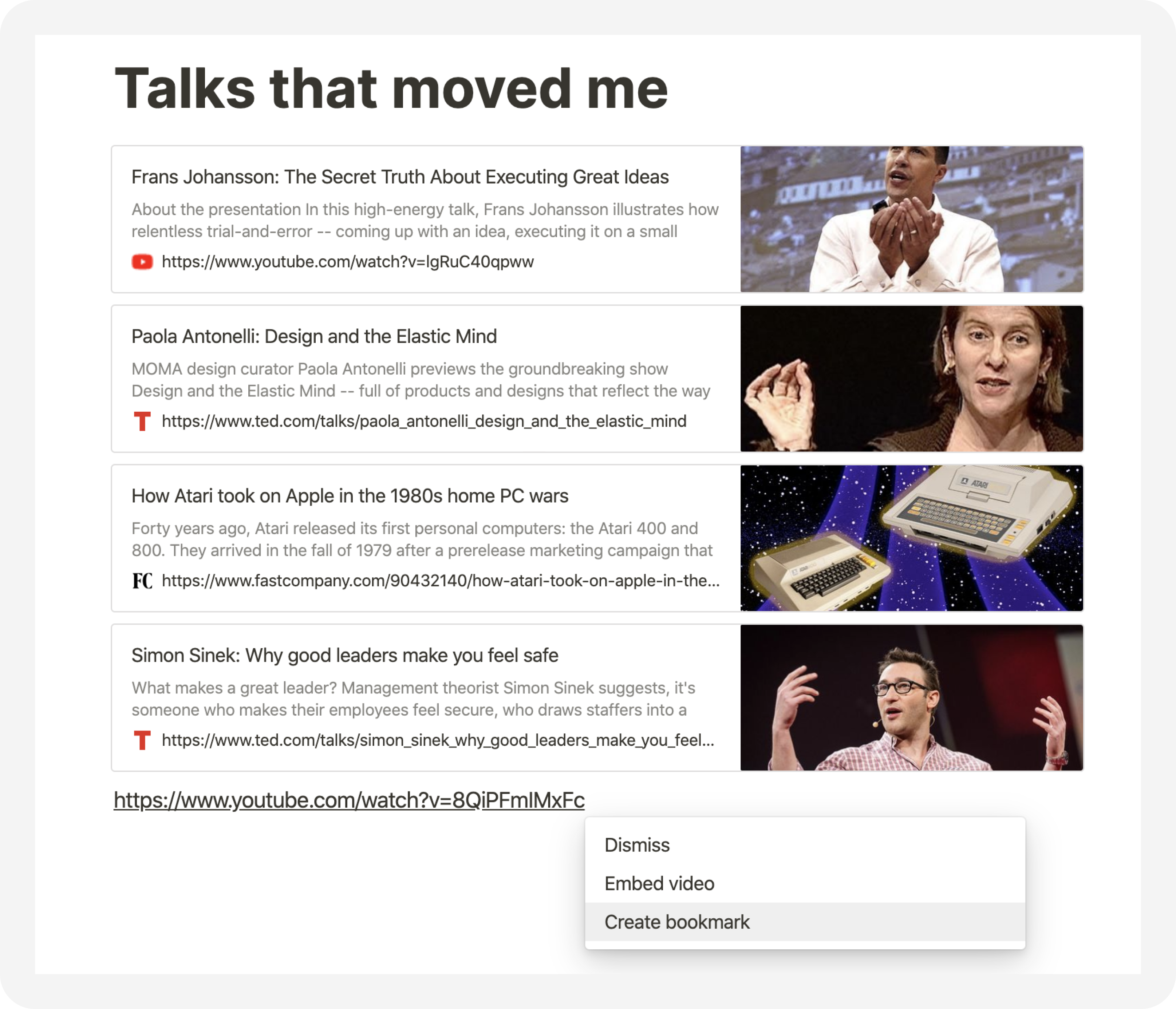Click the TED icon beside the Paola Antonelli URL
Screen dimensions: 1176x1009
point(142,421)
